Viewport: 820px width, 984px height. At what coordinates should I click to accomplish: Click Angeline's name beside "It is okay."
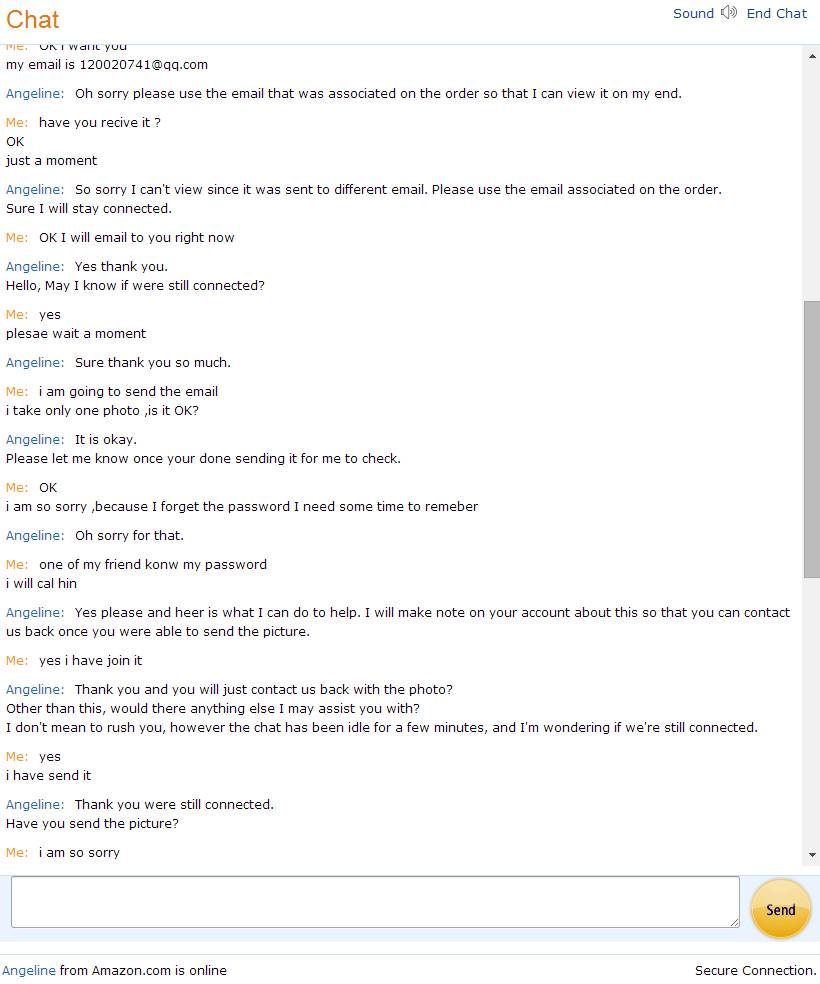tap(35, 439)
